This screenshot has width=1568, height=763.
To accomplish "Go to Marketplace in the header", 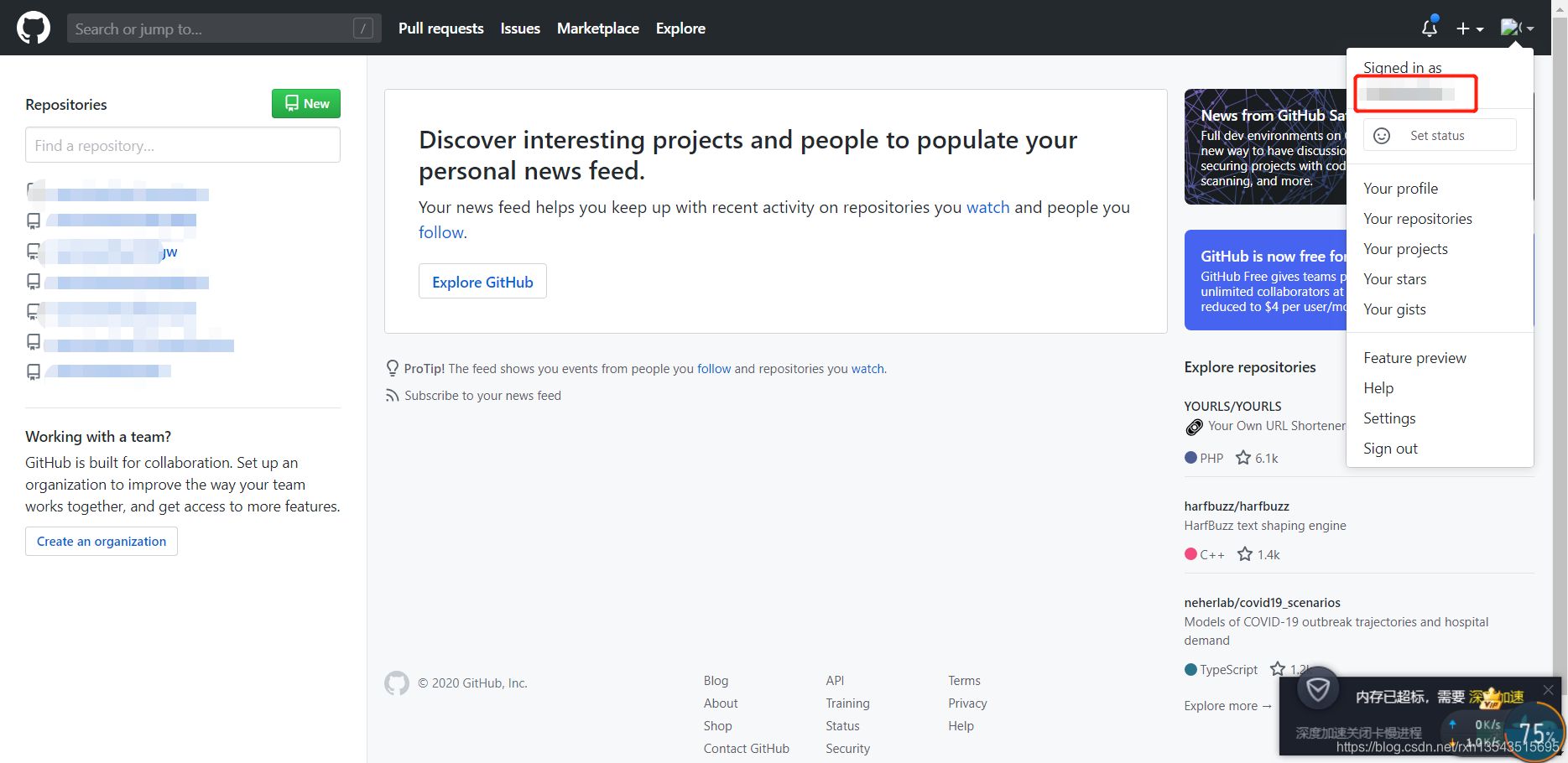I will 598,29.
